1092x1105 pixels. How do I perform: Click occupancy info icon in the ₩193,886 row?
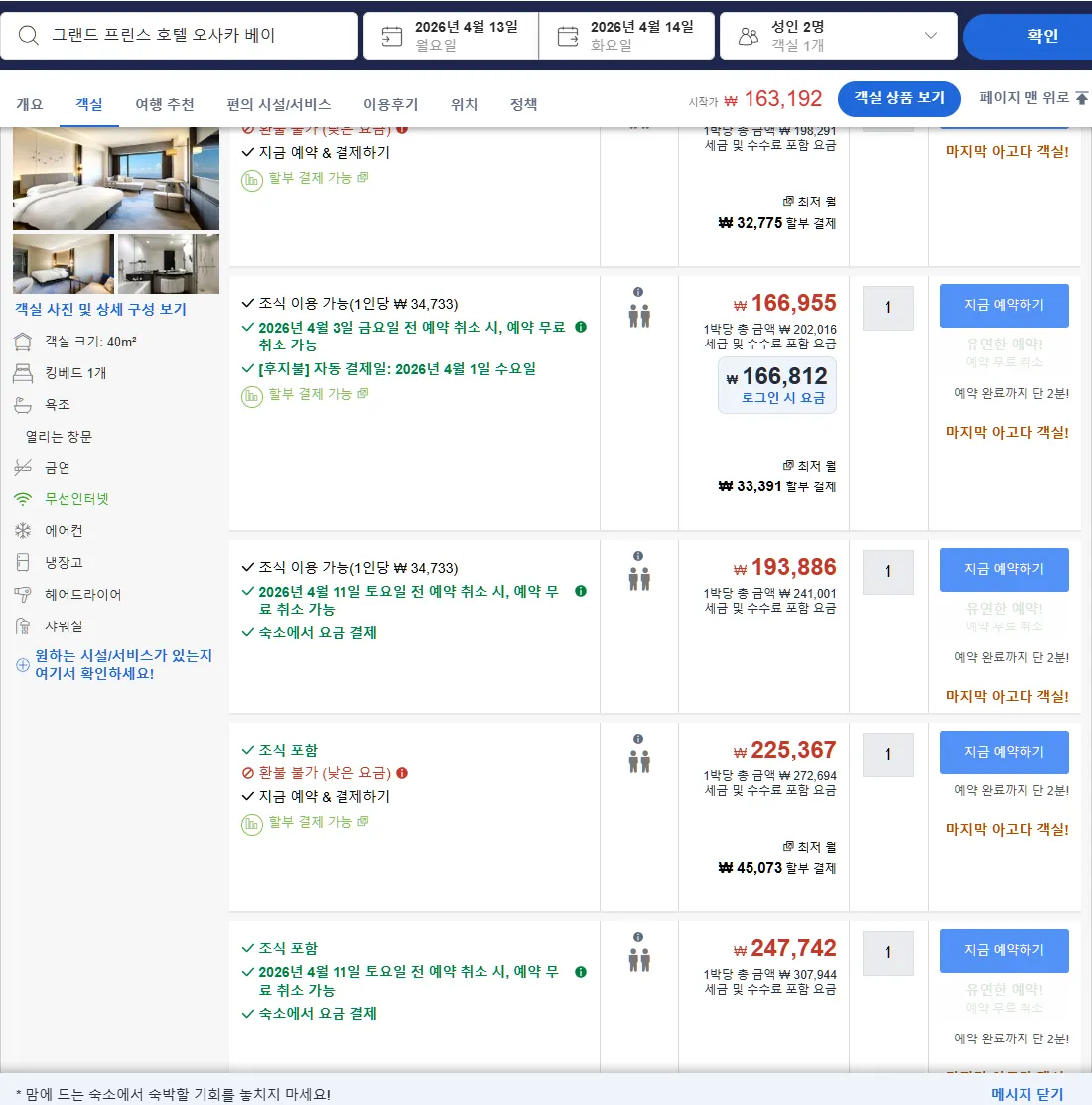point(638,555)
